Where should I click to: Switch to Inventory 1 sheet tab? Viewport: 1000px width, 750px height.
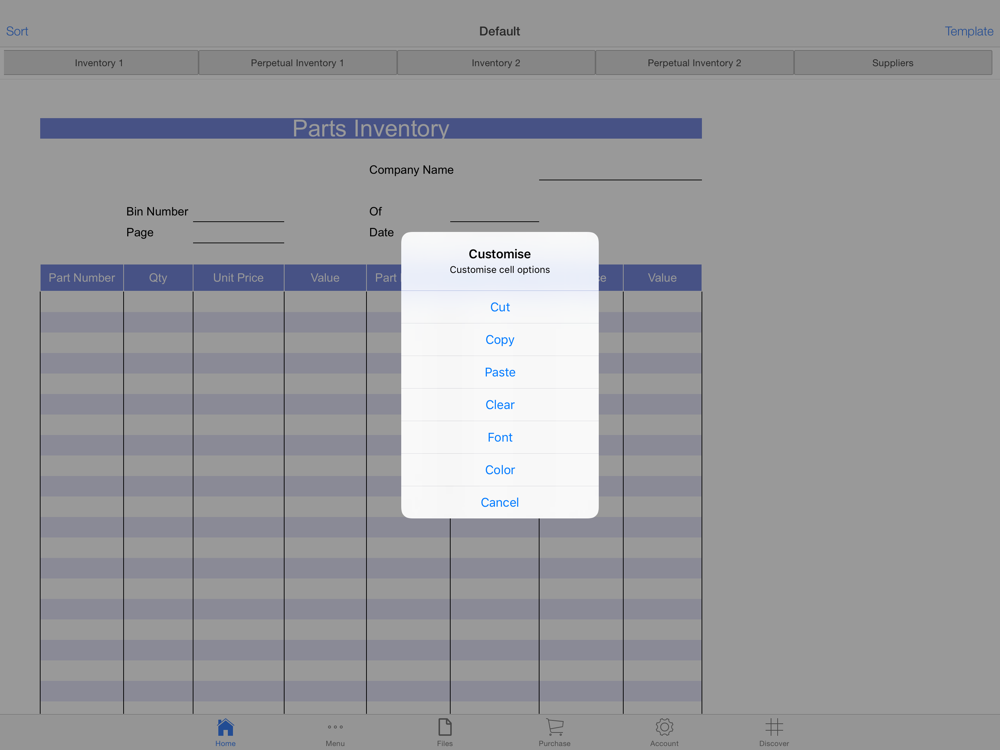pos(101,62)
